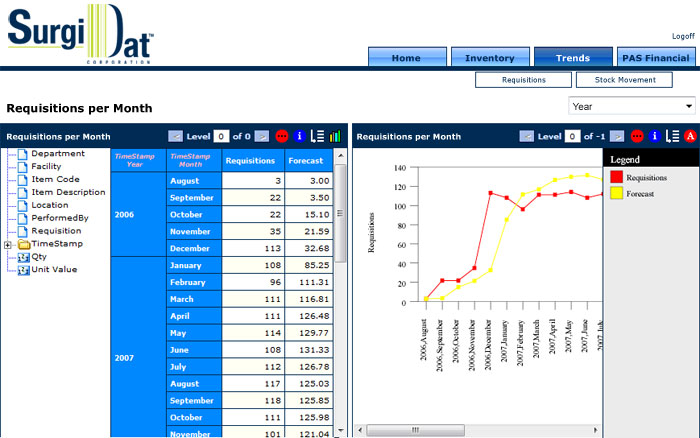This screenshot has height=438, width=700.
Task: Expand the TimeStamp folder node
Action: point(9,244)
